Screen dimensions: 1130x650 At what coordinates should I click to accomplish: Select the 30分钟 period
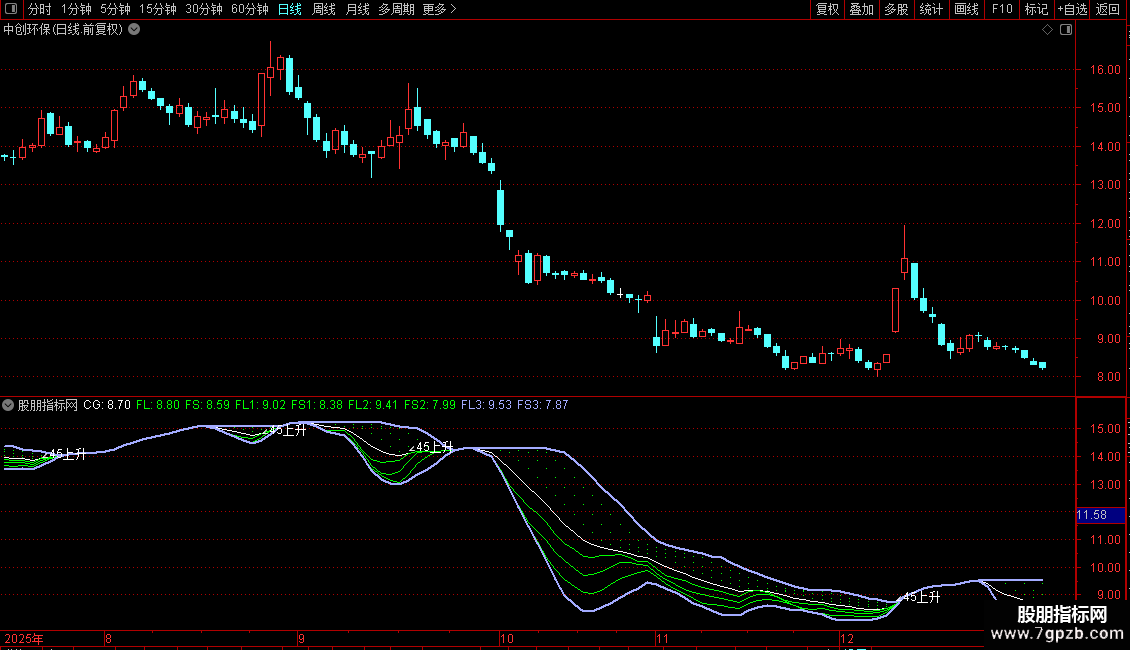click(x=203, y=9)
